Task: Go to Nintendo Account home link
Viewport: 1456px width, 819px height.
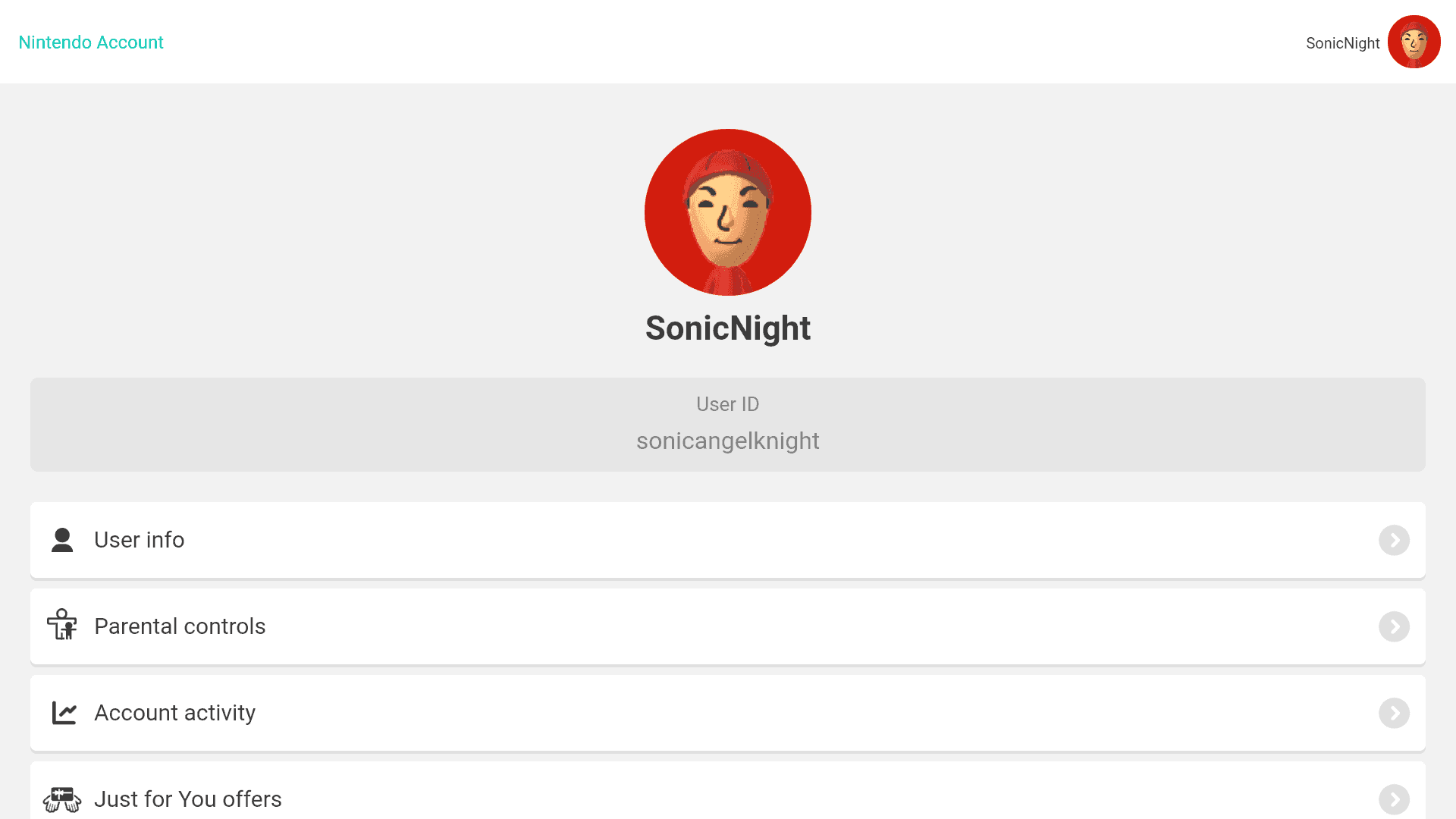Action: tap(91, 42)
